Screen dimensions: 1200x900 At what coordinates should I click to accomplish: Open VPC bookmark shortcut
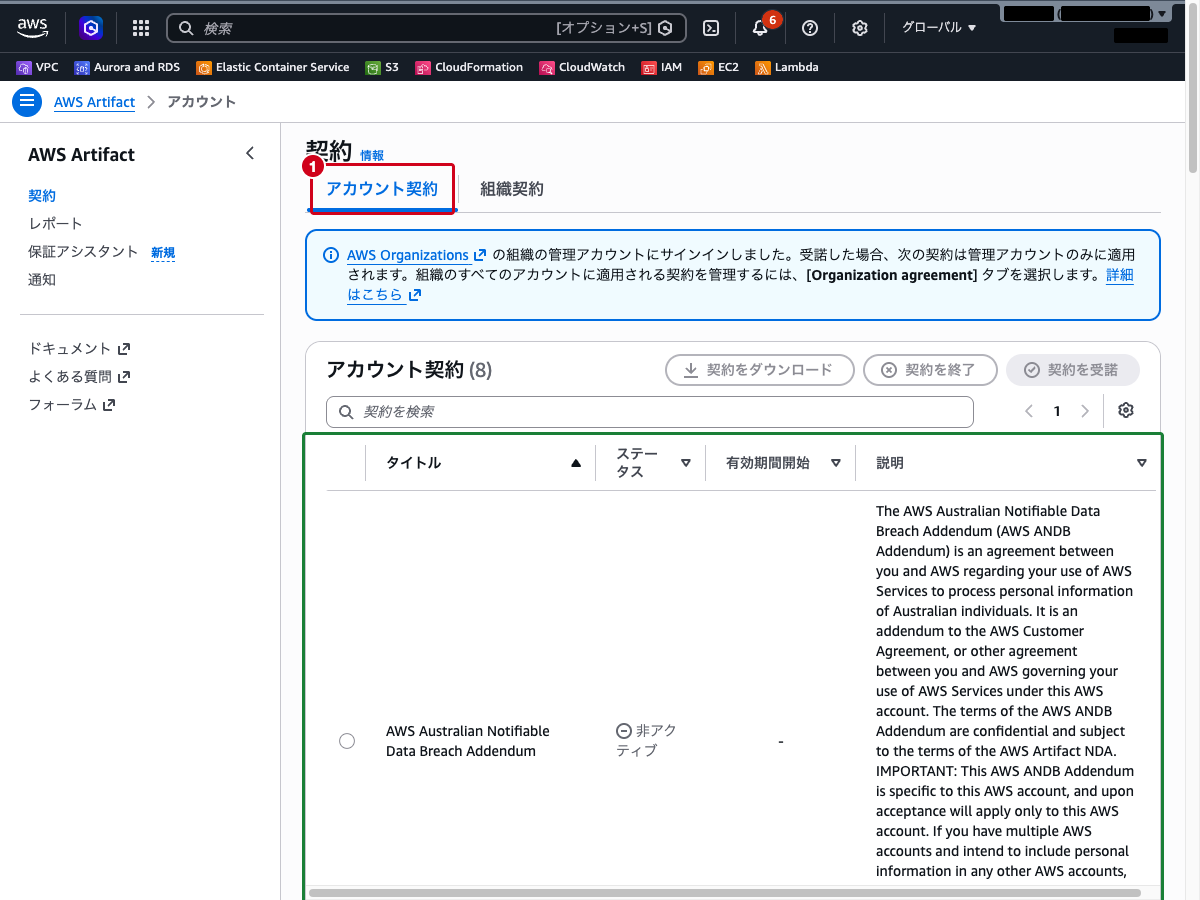pyautogui.click(x=38, y=67)
